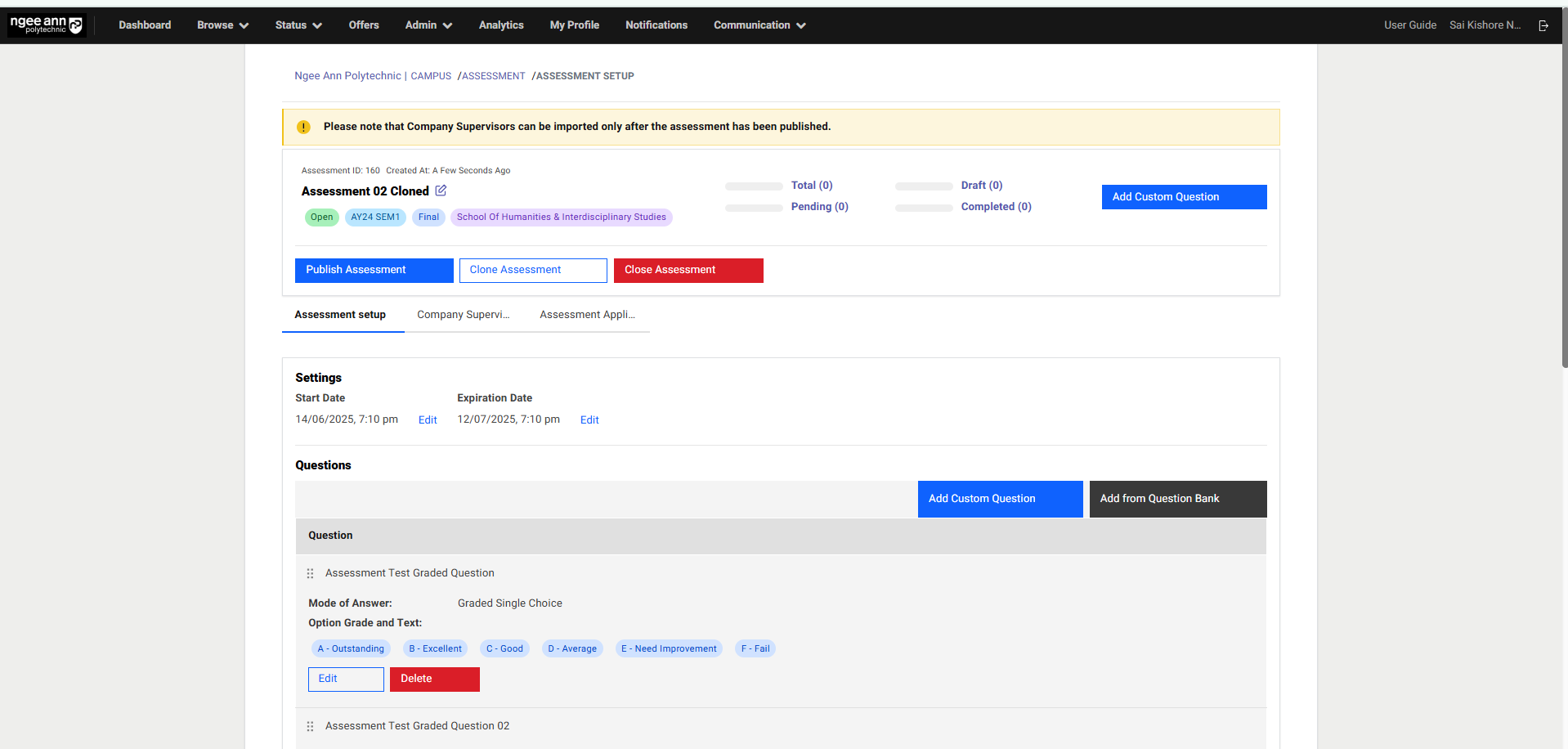Expand the Admin dropdown in navbar
The image size is (1568, 749).
pos(428,25)
